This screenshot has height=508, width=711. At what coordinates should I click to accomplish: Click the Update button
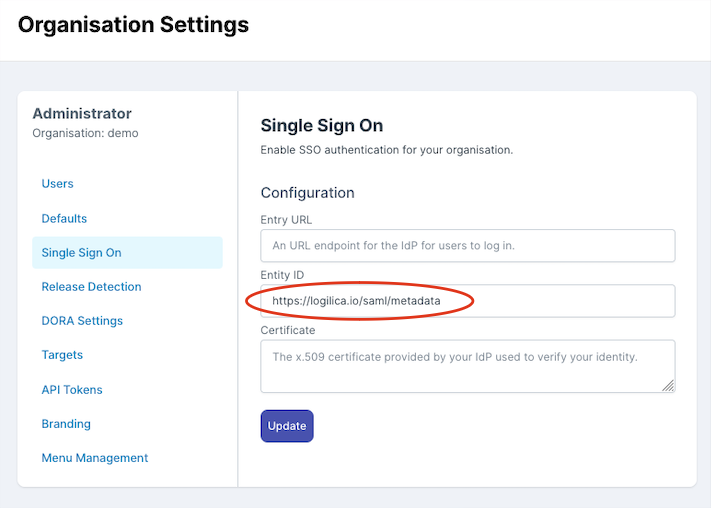(287, 426)
